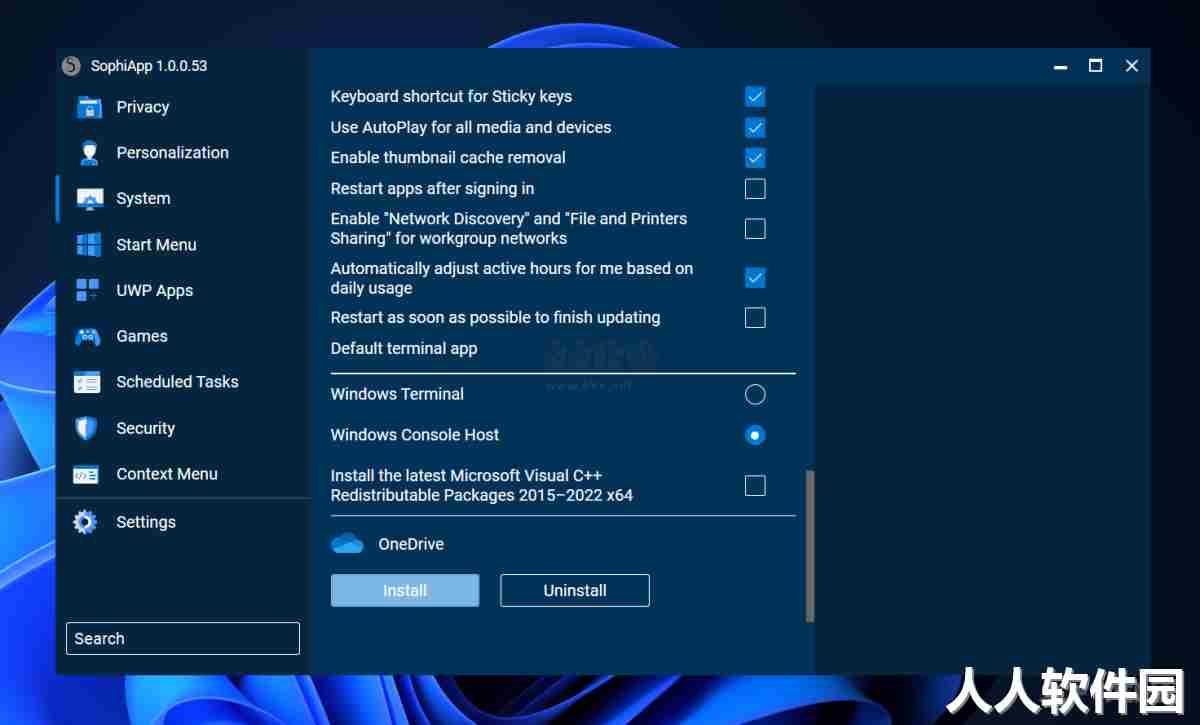Check Restart as soon as possible
The image size is (1200, 725).
point(755,318)
